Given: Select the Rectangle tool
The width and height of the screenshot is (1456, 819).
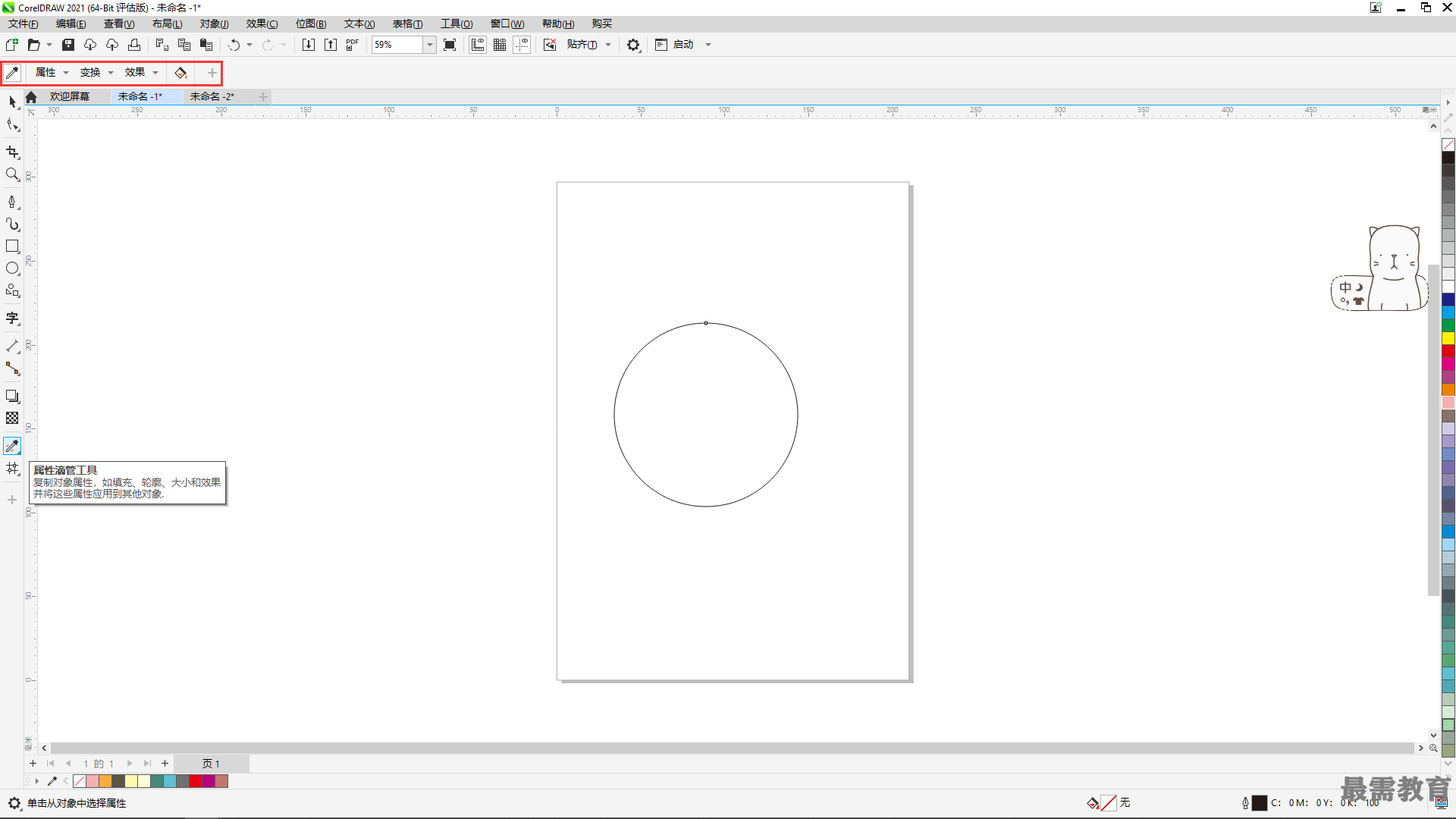Looking at the screenshot, I should coord(12,246).
